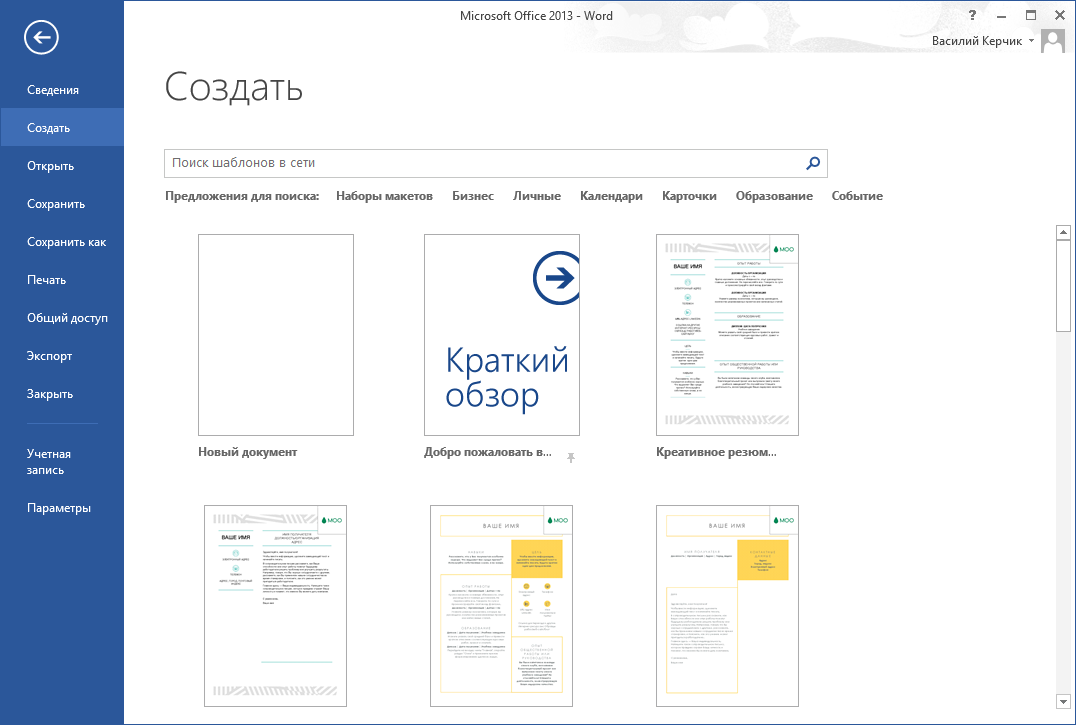The width and height of the screenshot is (1076, 725).
Task: Click the vertical scrollbar thumb
Action: (x=1063, y=286)
